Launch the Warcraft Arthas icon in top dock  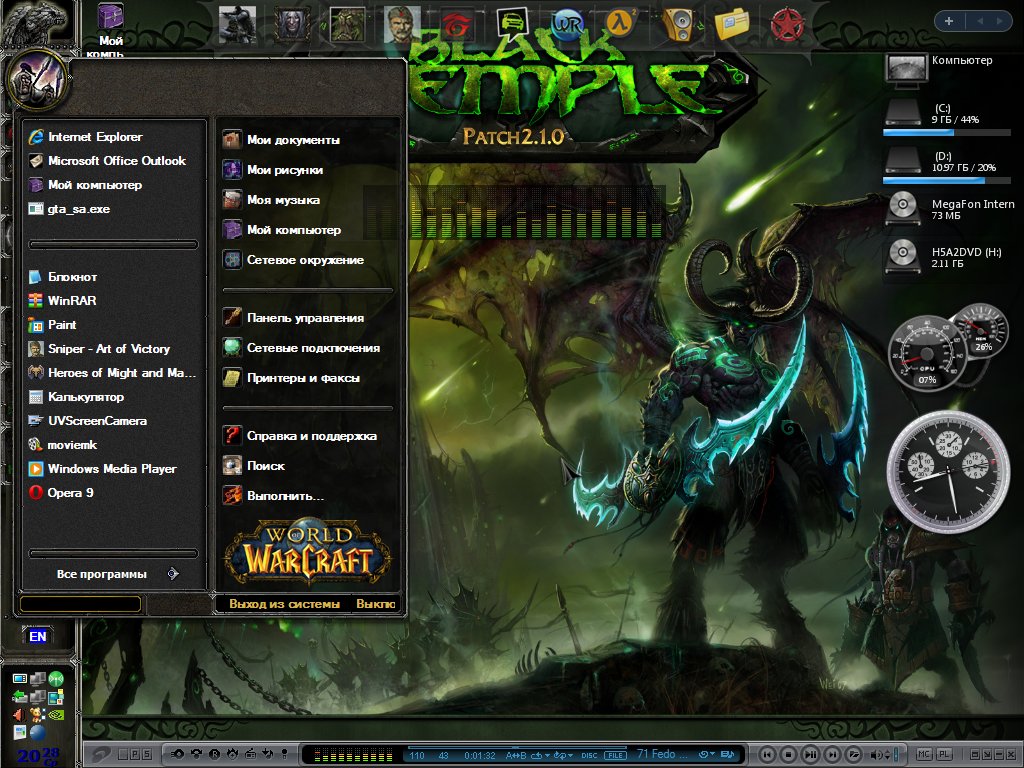click(291, 25)
